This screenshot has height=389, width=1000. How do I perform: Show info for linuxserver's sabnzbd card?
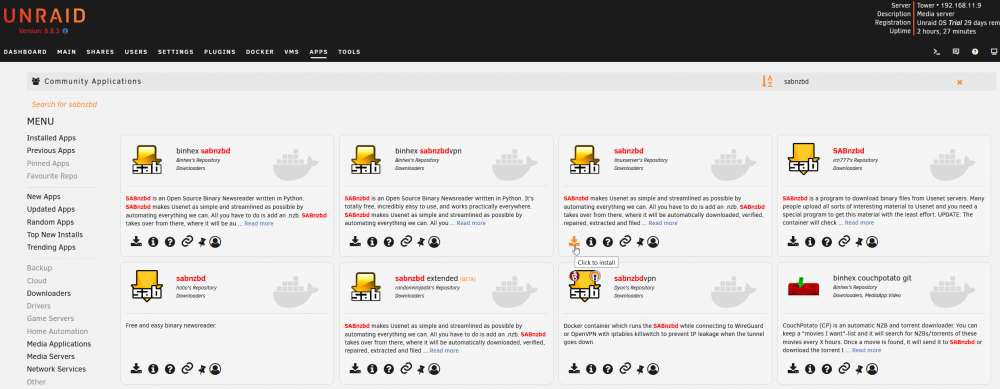coord(591,242)
